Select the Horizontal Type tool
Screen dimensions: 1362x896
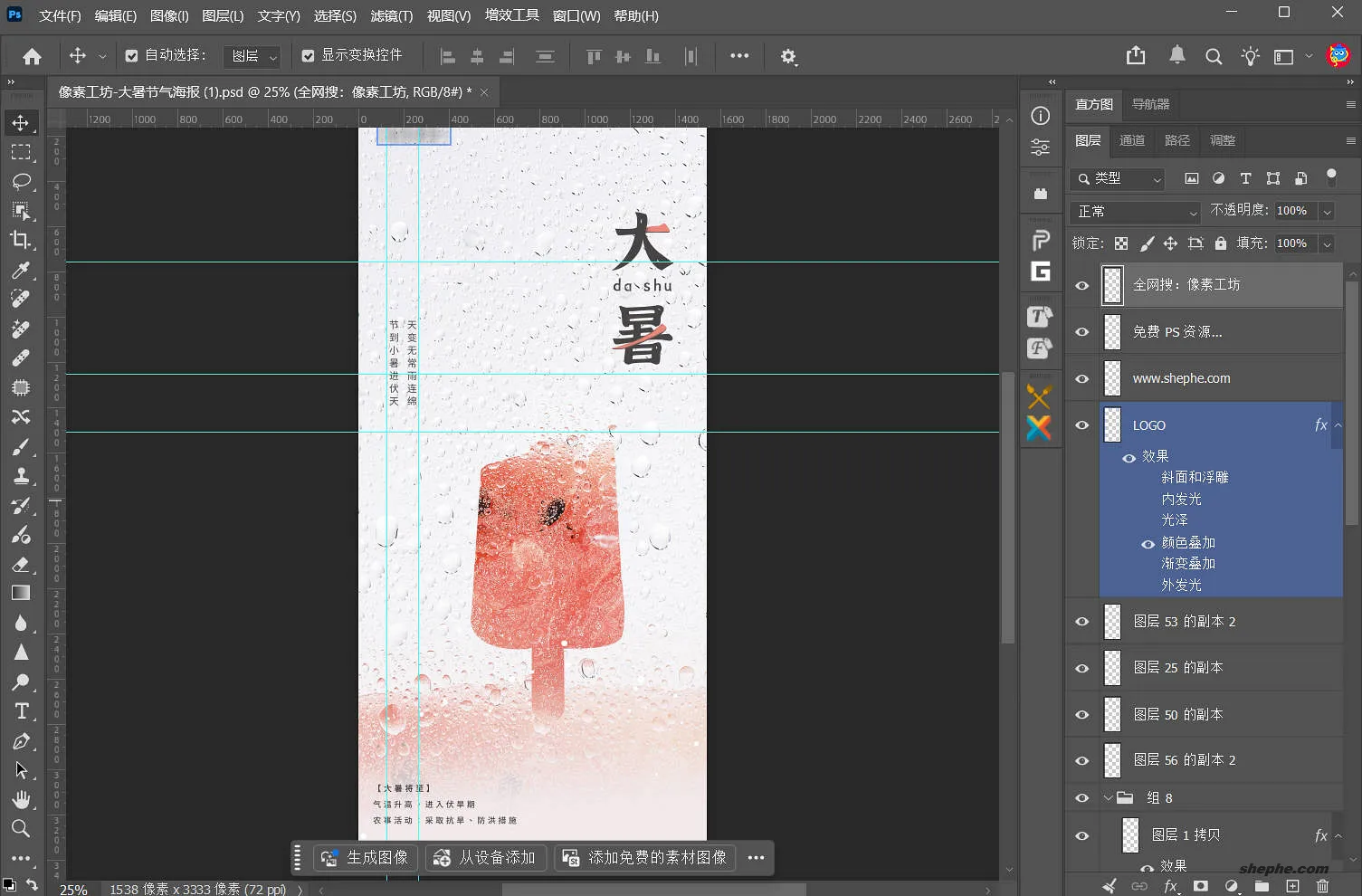coord(21,711)
